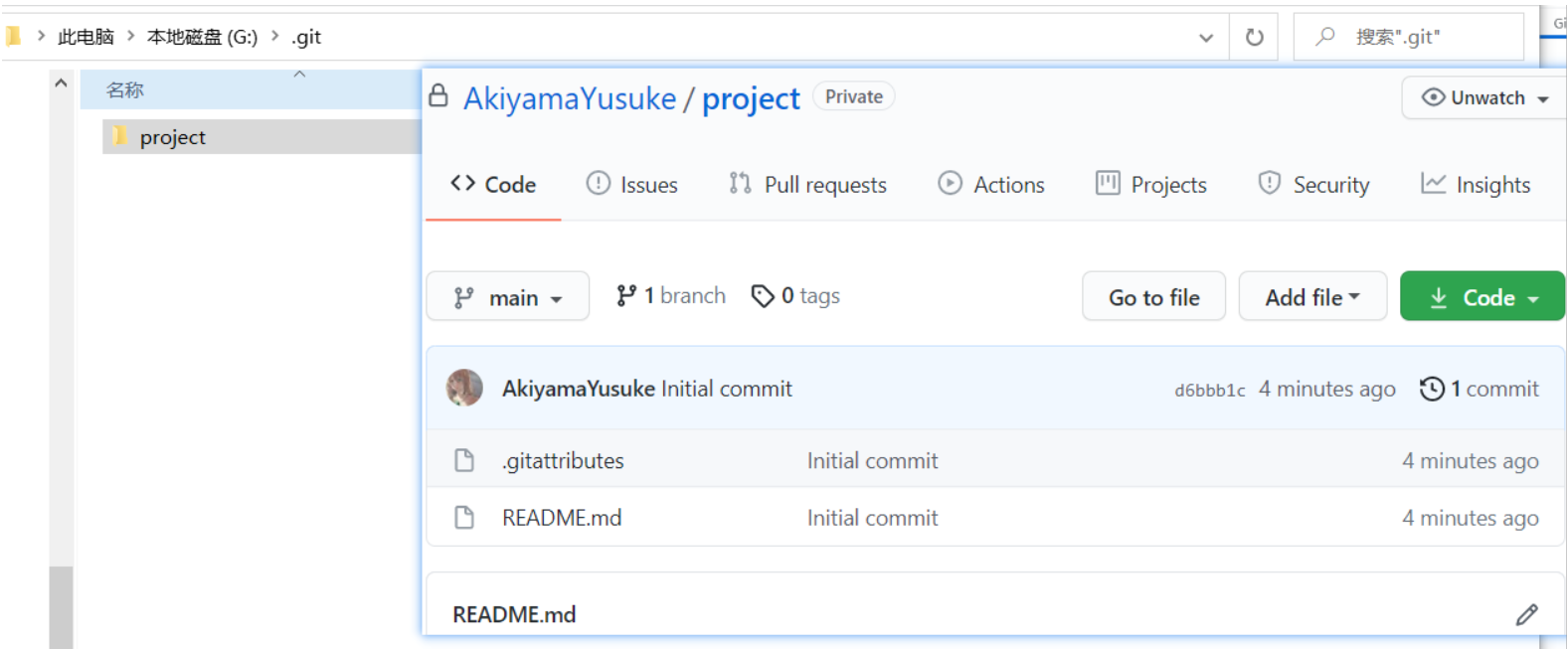
Task: View the 1 commit history link
Action: pos(1480,389)
